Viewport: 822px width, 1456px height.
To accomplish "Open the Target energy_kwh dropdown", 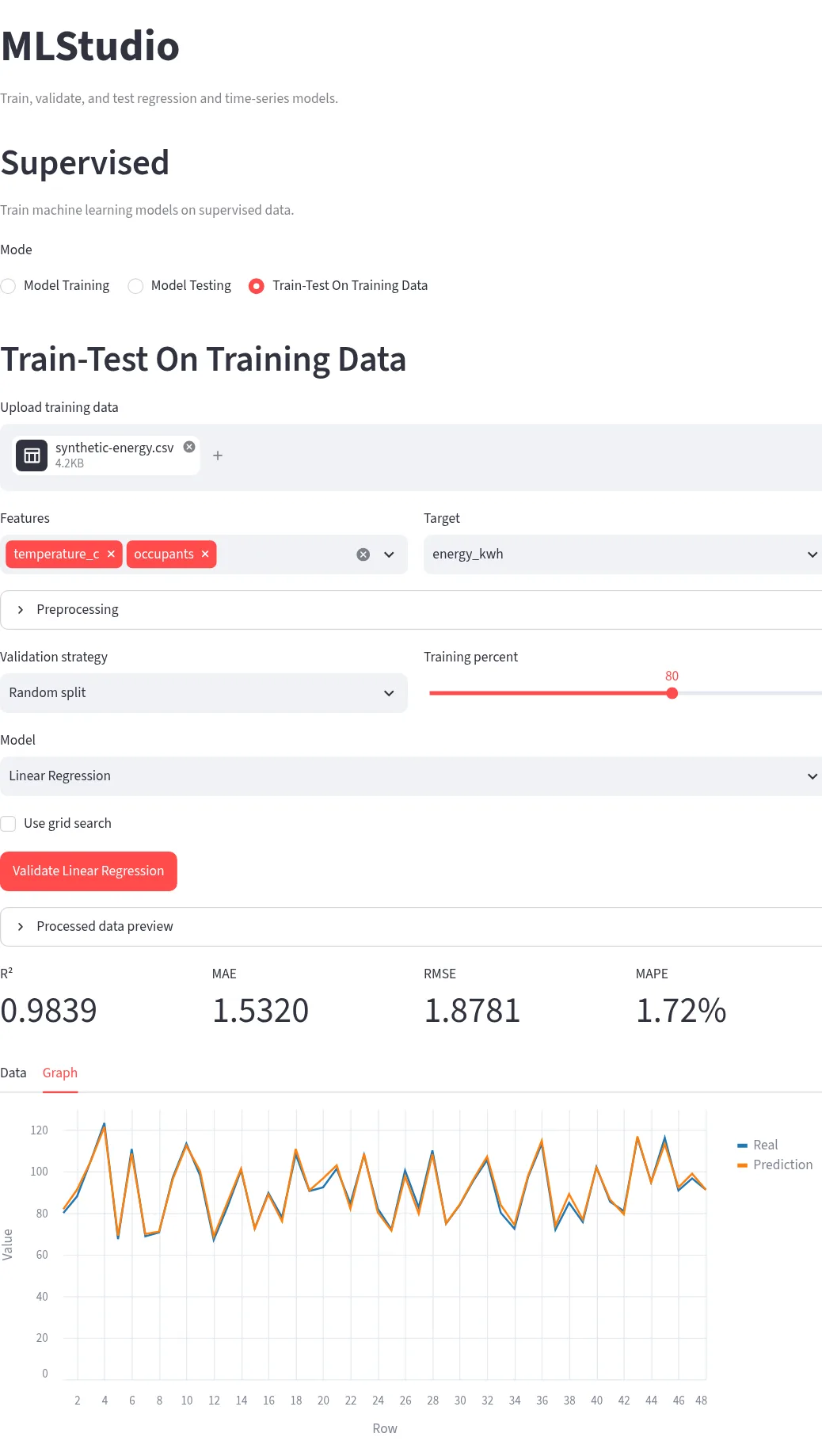I will [622, 555].
